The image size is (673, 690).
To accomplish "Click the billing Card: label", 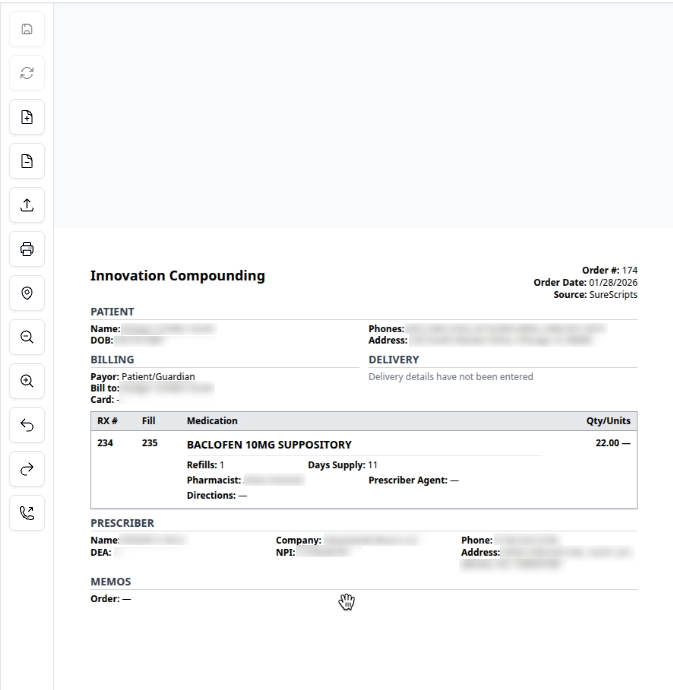I will pyautogui.click(x=102, y=400).
